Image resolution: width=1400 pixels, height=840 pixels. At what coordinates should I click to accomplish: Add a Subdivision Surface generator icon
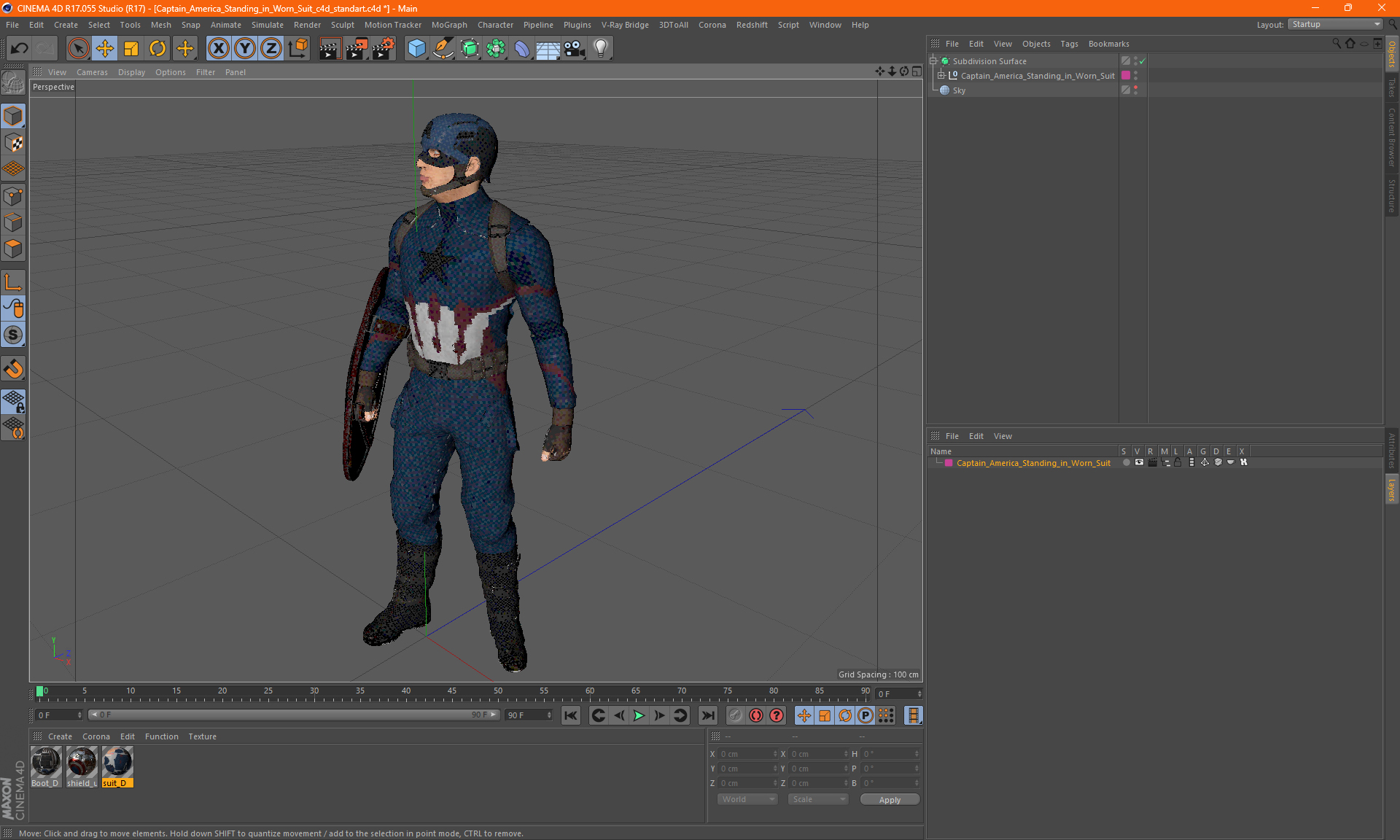click(x=470, y=49)
